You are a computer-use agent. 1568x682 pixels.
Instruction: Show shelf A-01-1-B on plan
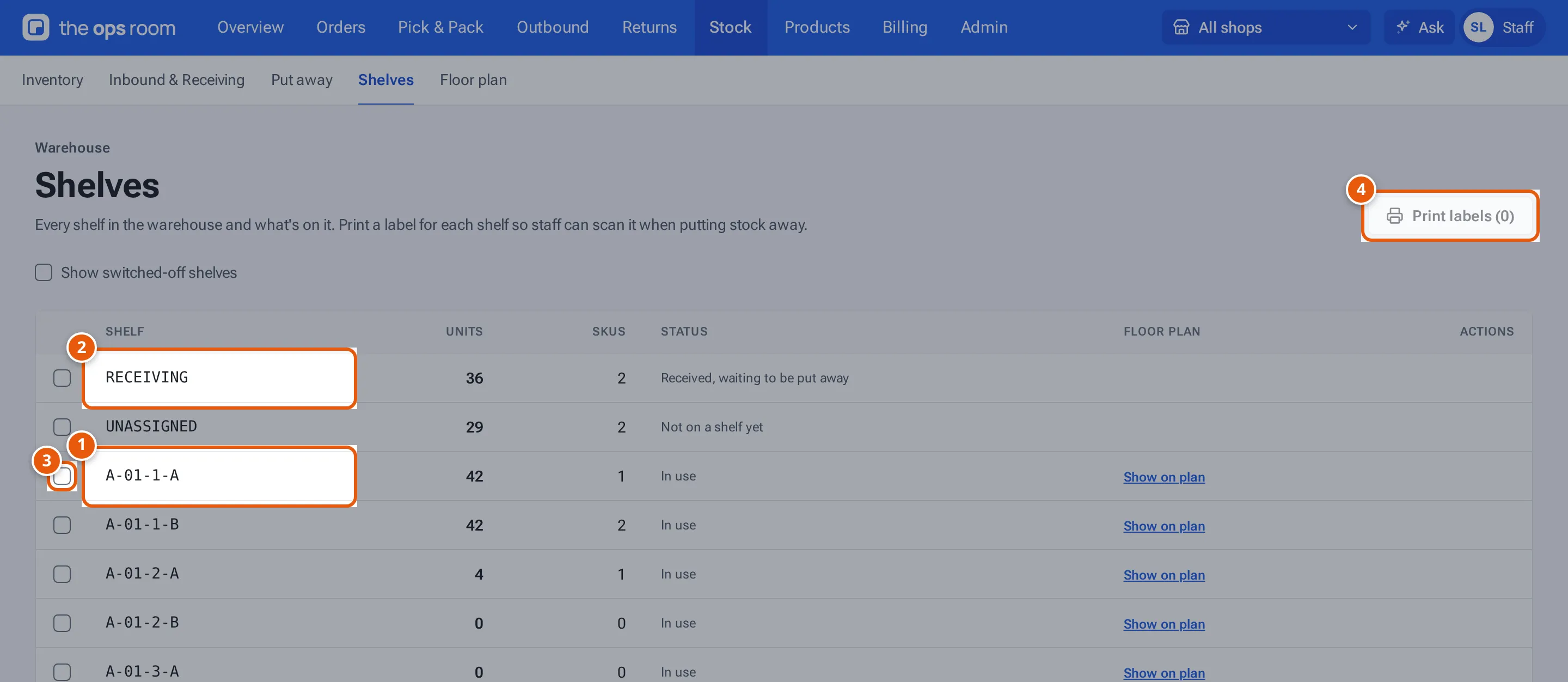(x=1164, y=526)
